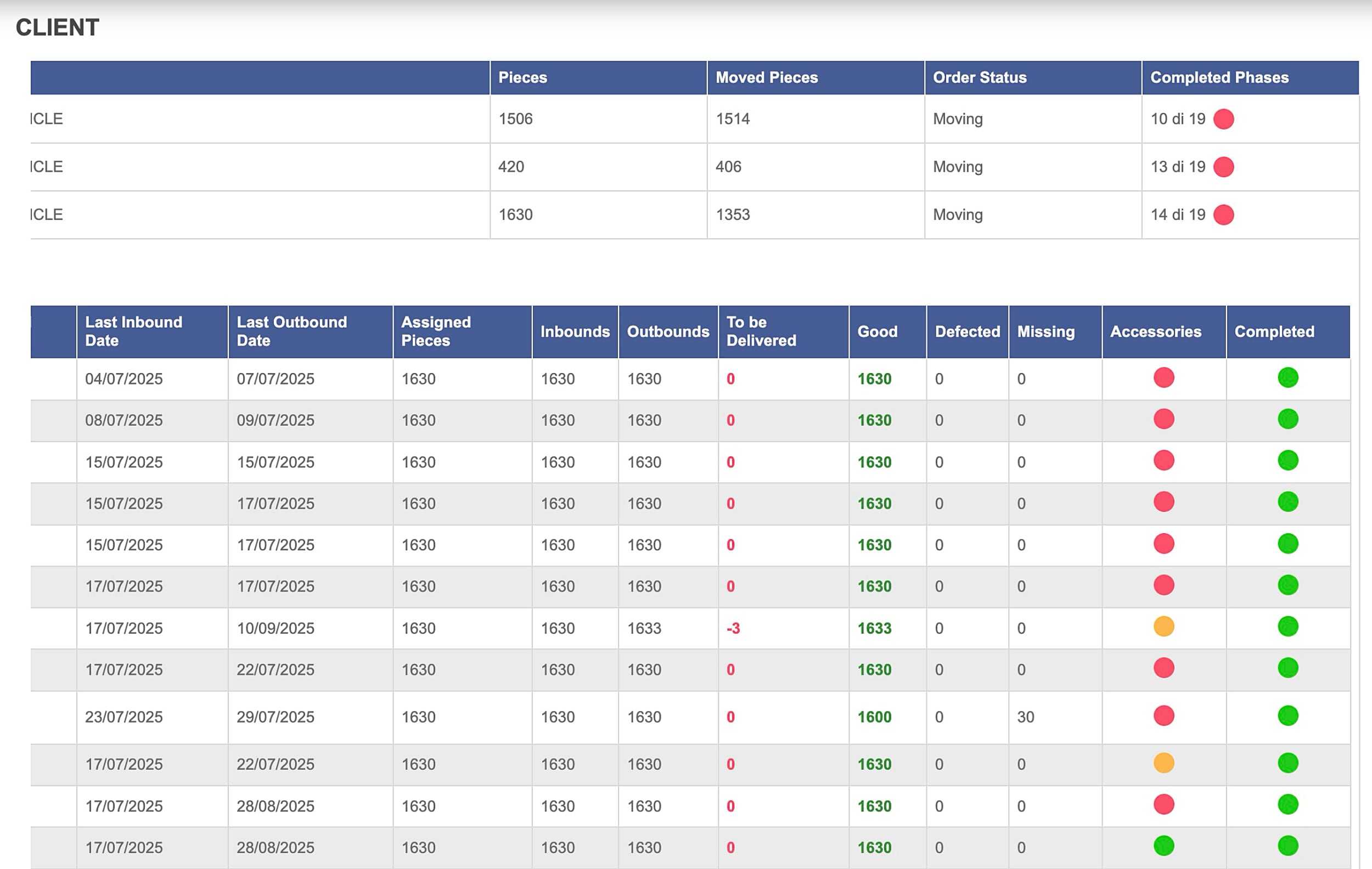Click green Completed dot in 07/07/2025 outbound row
The height and width of the screenshot is (869, 1372).
coord(1287,377)
